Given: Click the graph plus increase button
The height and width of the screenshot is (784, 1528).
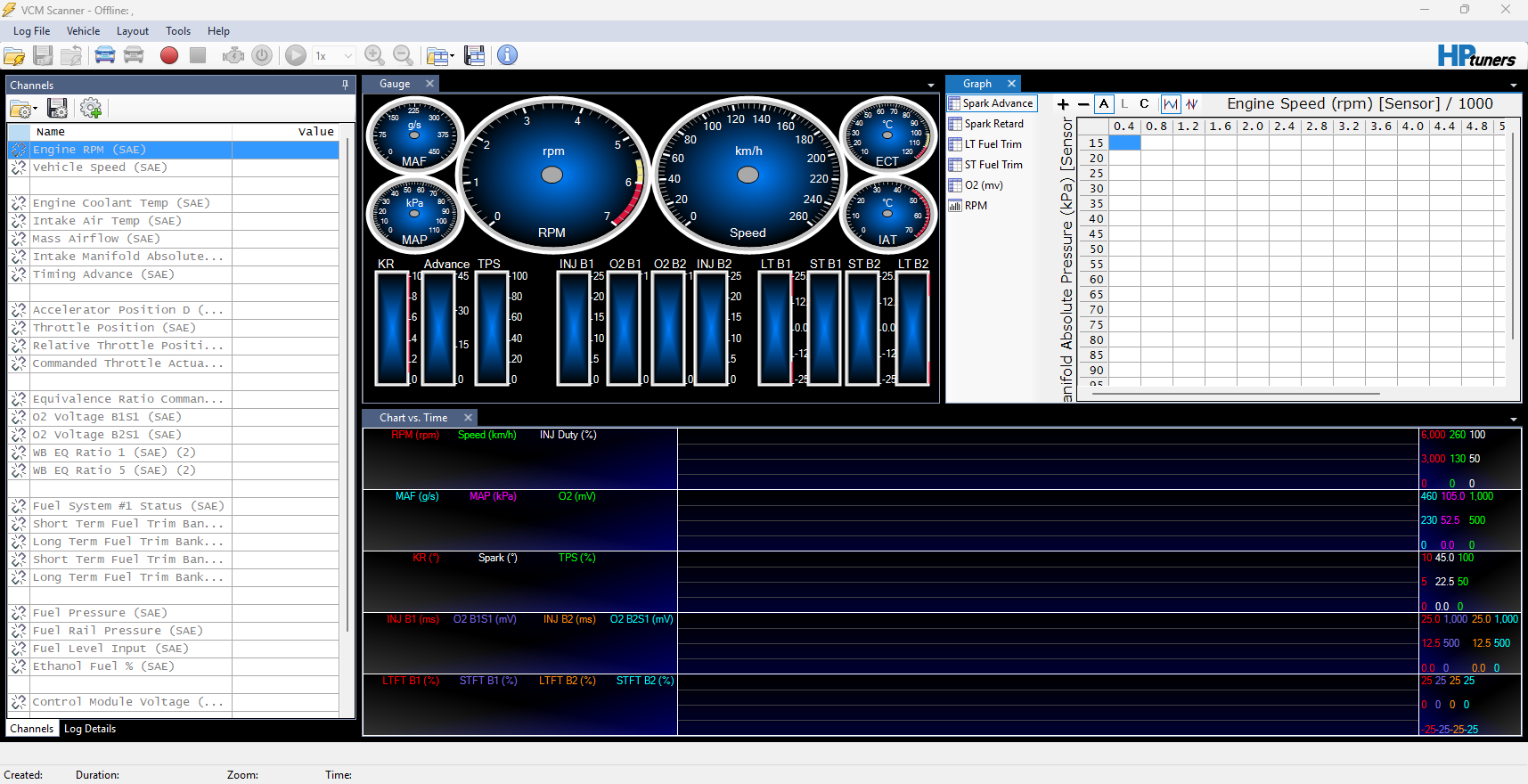Looking at the screenshot, I should tap(1063, 104).
